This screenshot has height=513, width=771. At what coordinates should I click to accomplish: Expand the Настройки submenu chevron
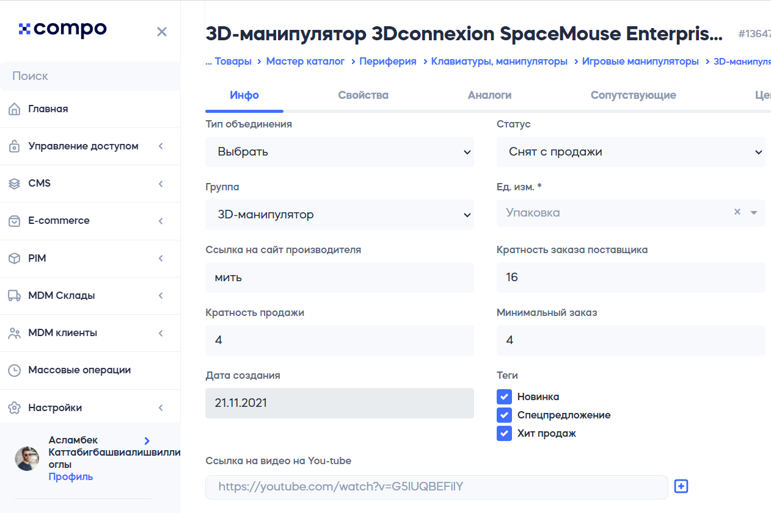(x=161, y=408)
